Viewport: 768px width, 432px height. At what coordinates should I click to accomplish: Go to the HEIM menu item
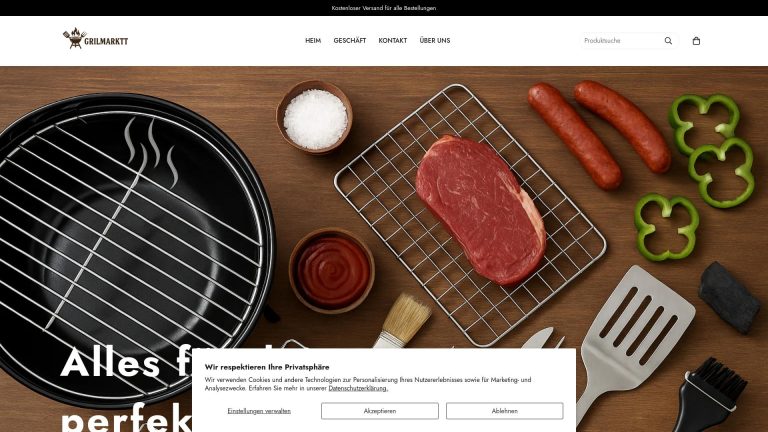(313, 41)
